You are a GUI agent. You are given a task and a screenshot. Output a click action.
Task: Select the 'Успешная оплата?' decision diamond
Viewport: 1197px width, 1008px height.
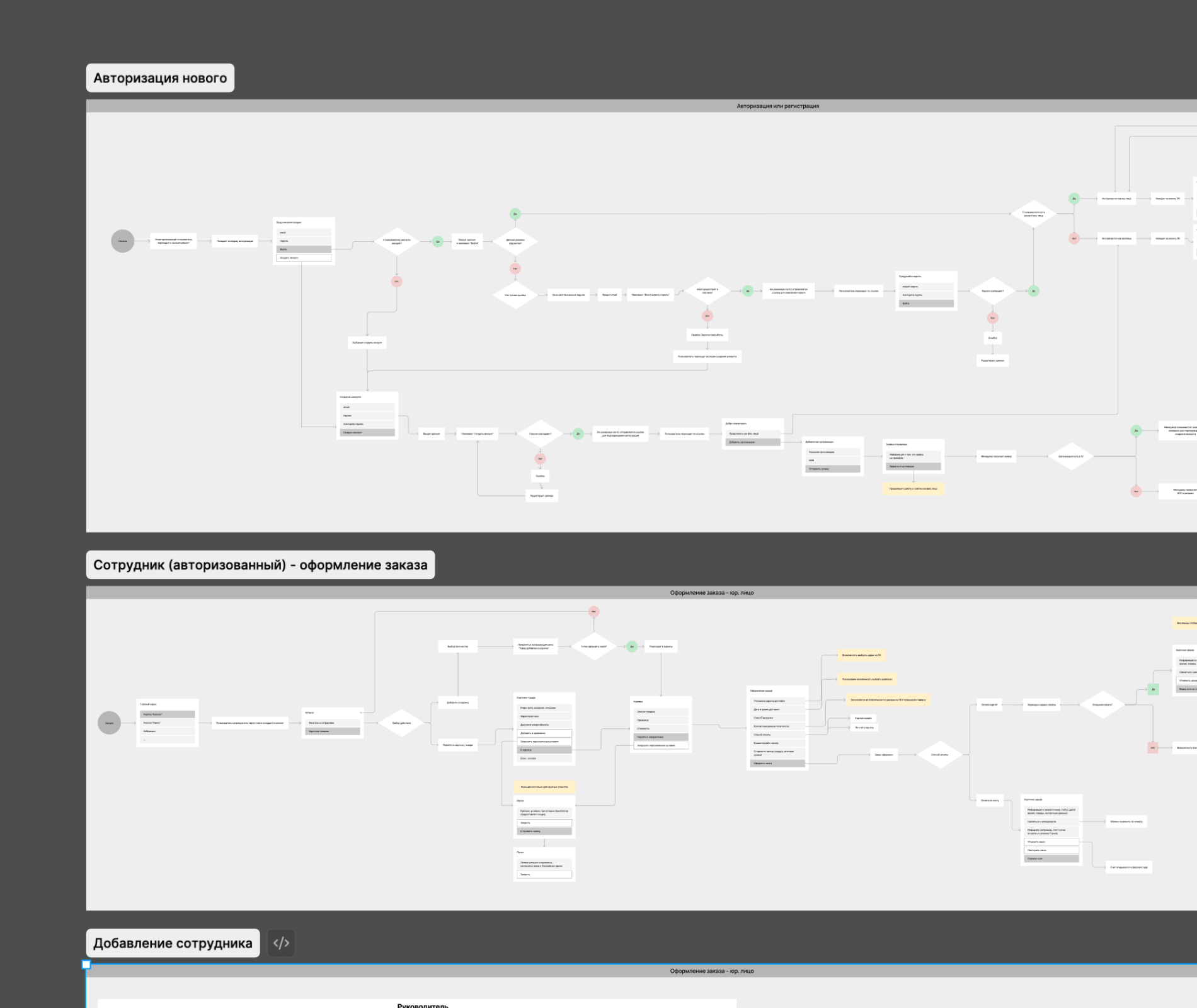(x=1102, y=704)
